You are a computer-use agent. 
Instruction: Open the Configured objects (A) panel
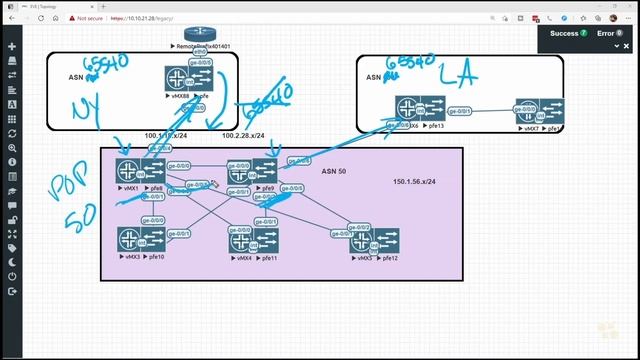coord(12,104)
